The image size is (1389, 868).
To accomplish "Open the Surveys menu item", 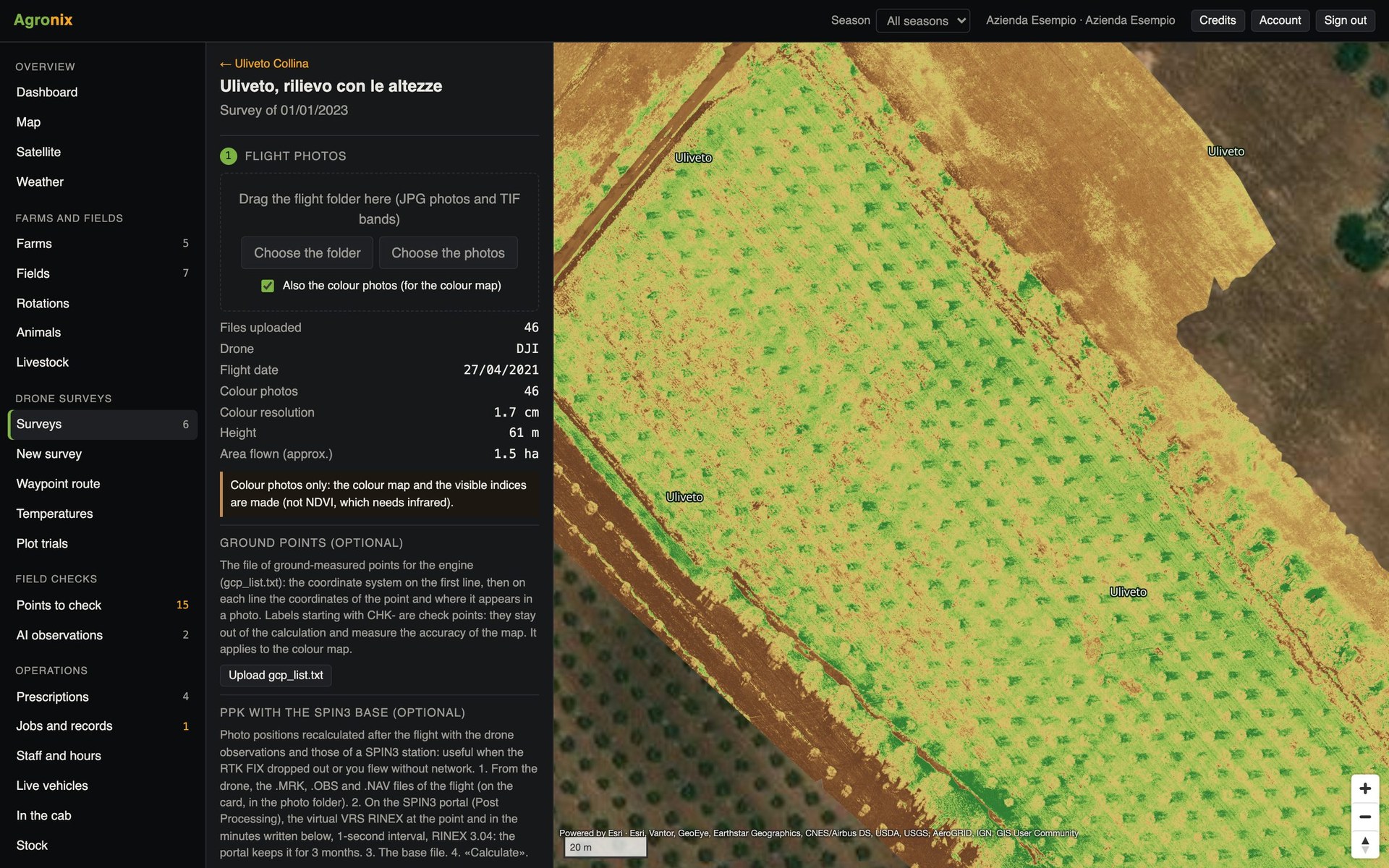I will [103, 425].
